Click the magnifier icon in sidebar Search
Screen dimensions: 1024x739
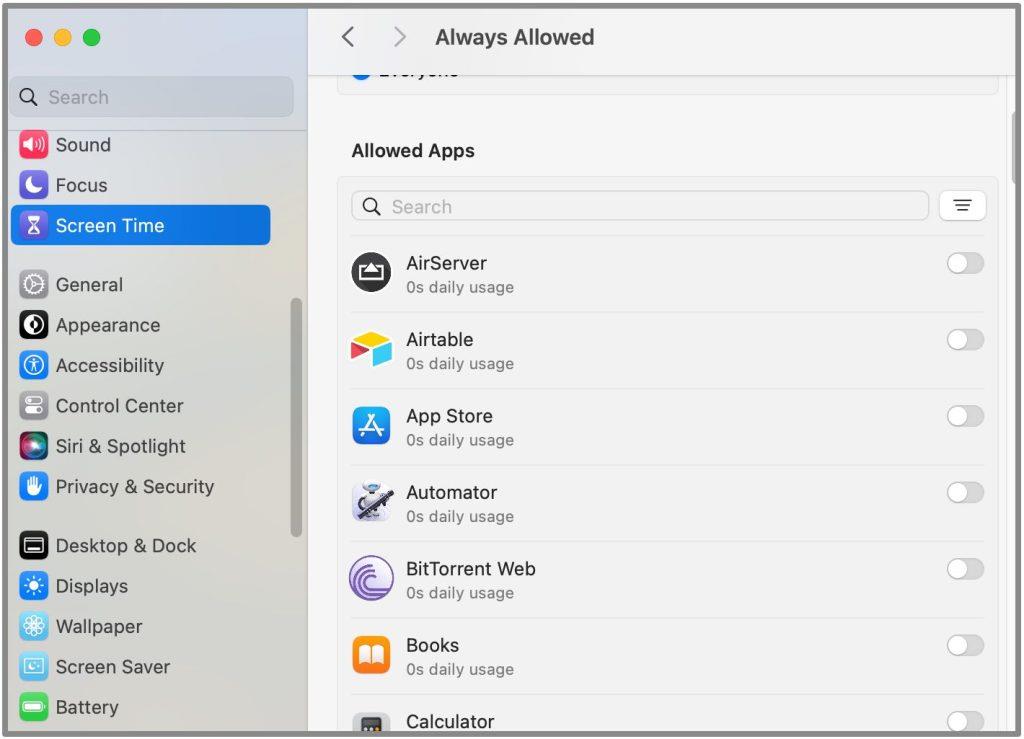[28, 97]
